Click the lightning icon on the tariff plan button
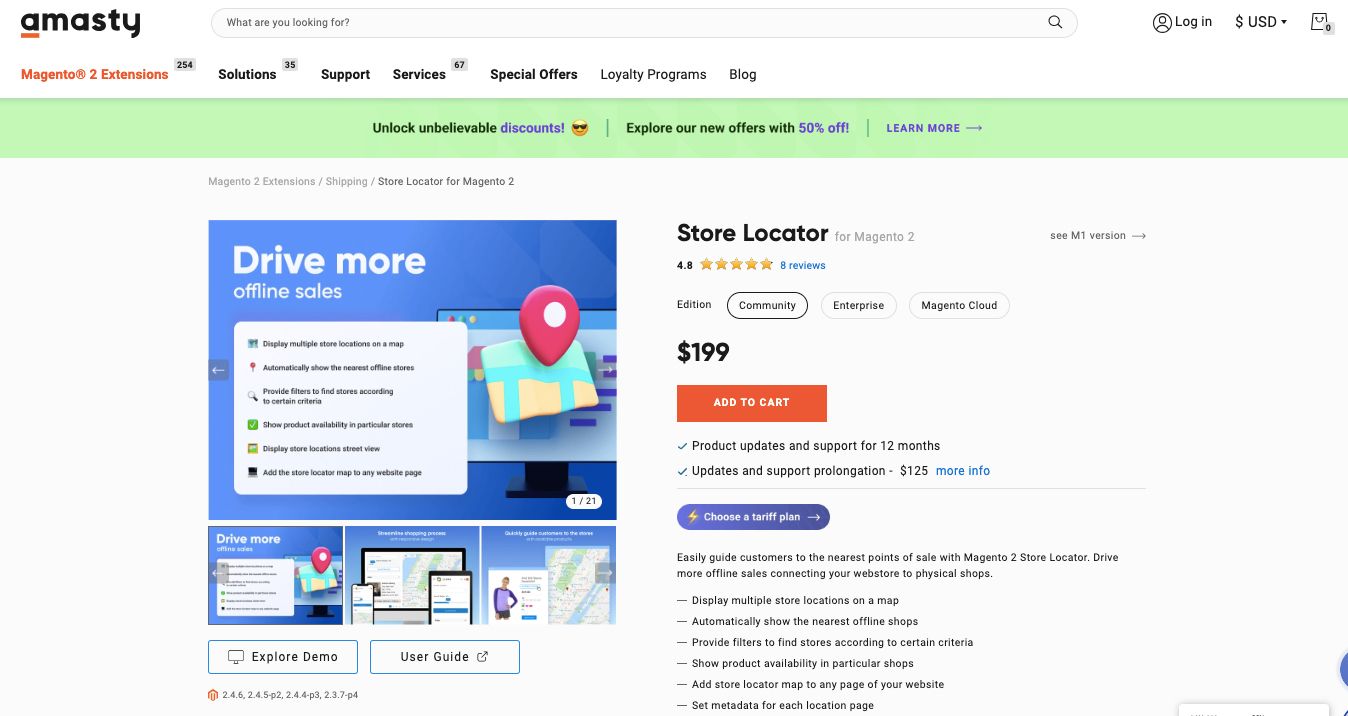Viewport: 1348px width, 716px height. [691, 517]
